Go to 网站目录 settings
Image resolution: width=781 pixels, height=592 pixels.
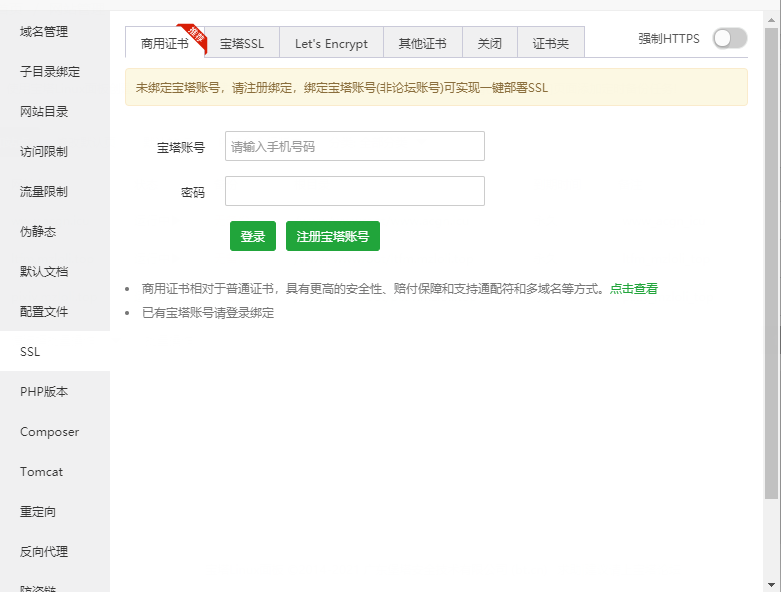click(55, 112)
